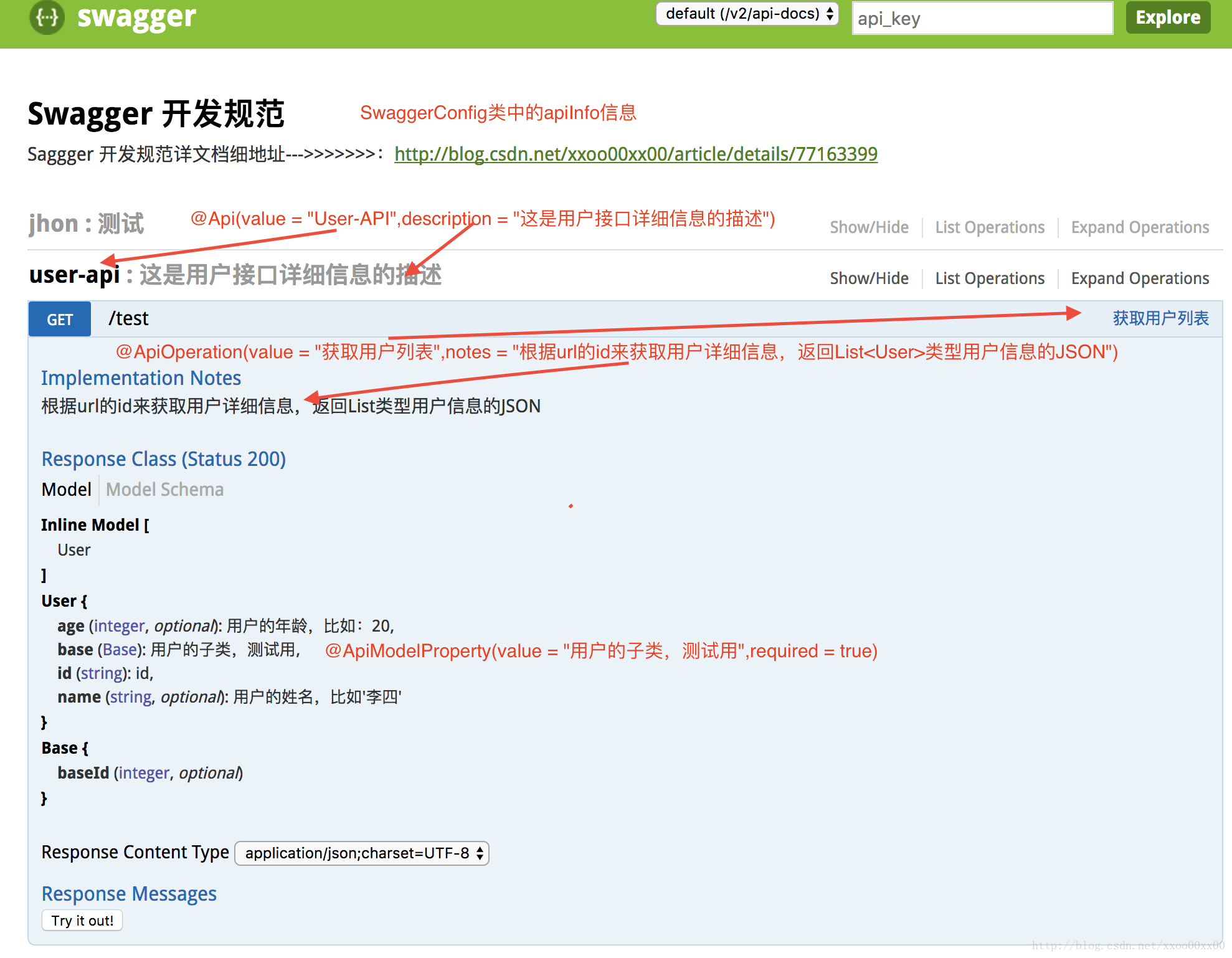Click the Try it out! button
1232x958 pixels.
coord(82,921)
